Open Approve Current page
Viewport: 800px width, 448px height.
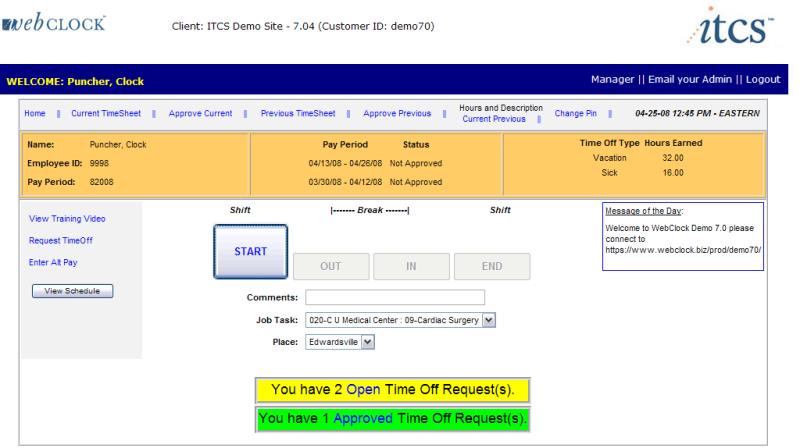[x=200, y=113]
